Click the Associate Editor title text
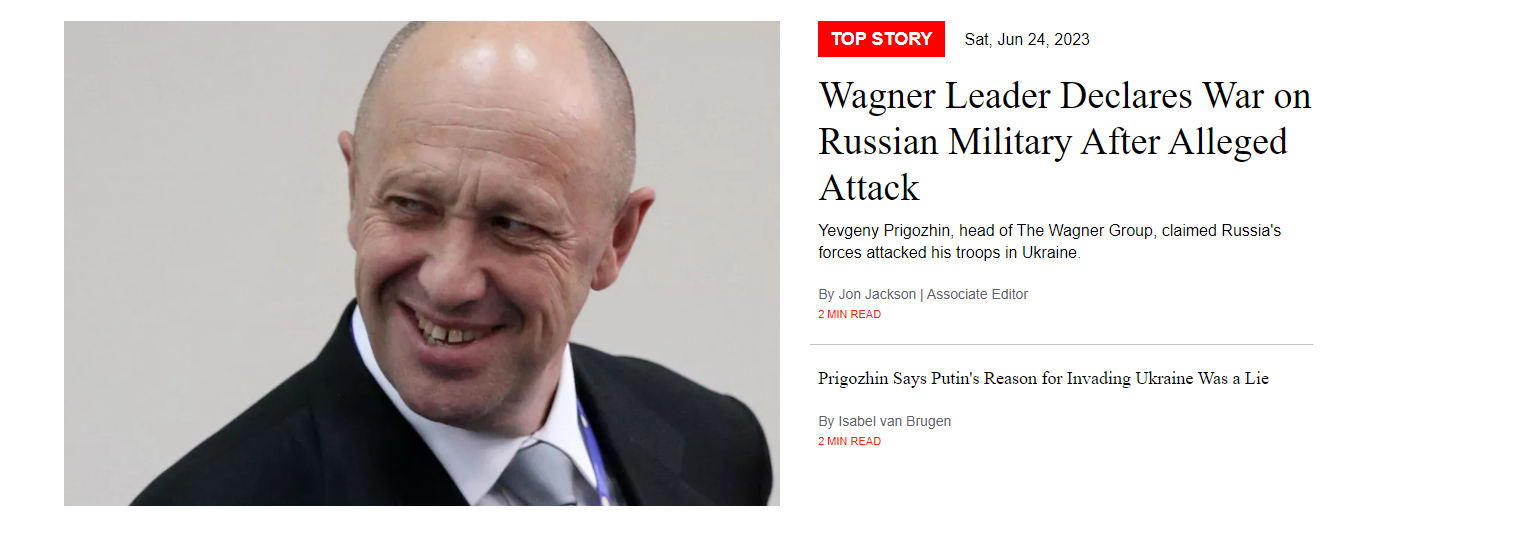 pyautogui.click(x=977, y=294)
